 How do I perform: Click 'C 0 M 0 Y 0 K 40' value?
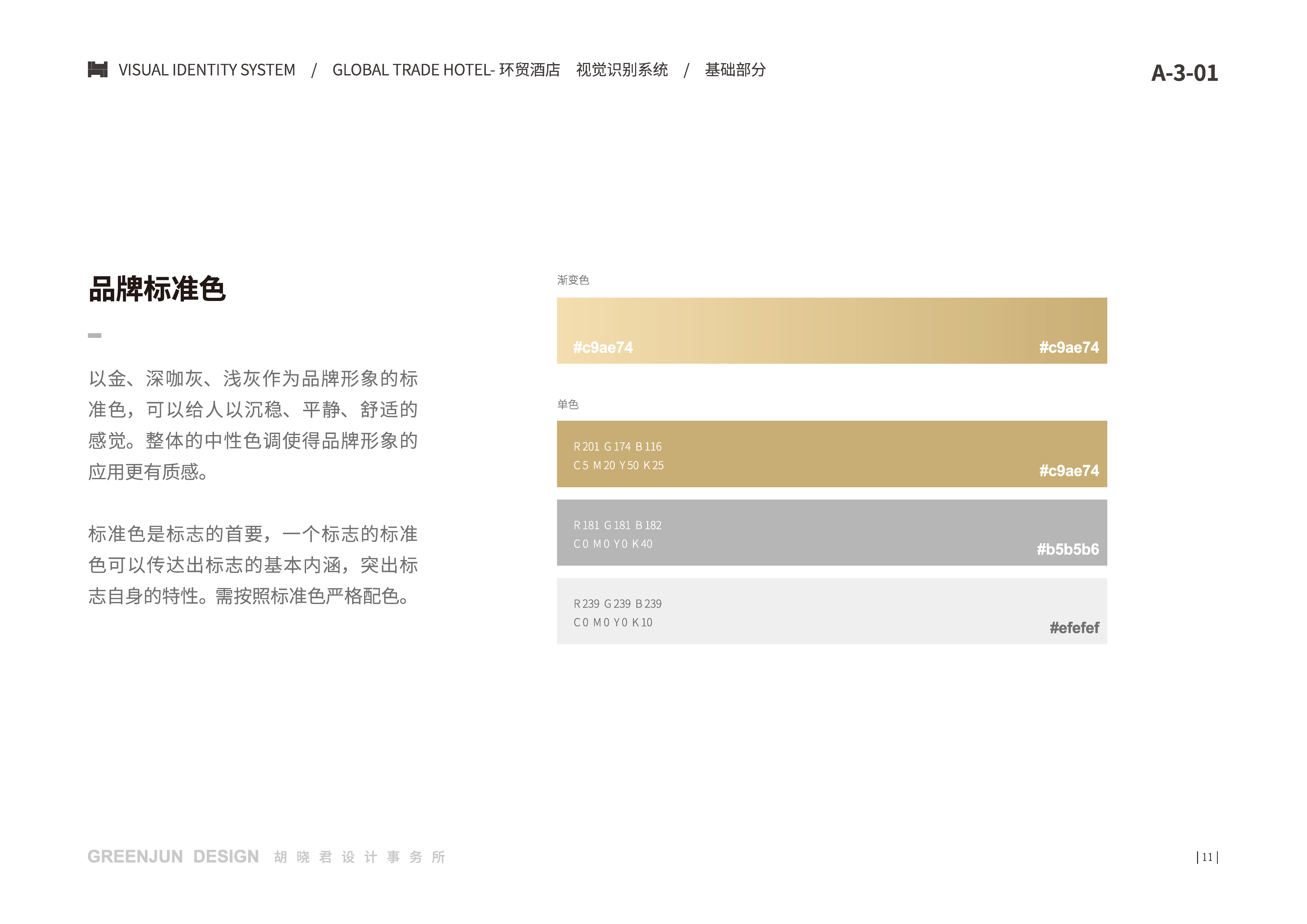[613, 544]
